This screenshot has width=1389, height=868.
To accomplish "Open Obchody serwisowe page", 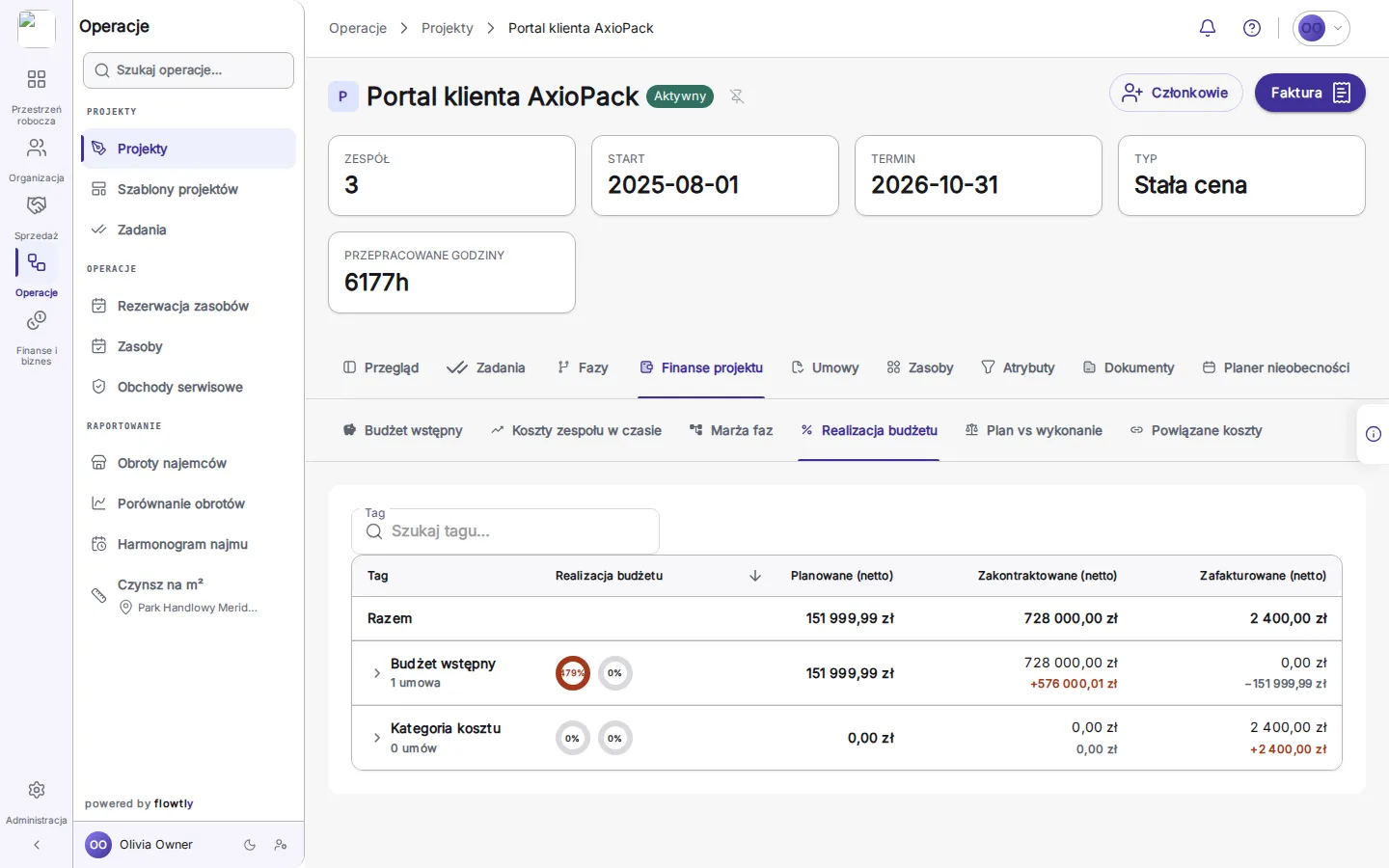I will pos(189,387).
